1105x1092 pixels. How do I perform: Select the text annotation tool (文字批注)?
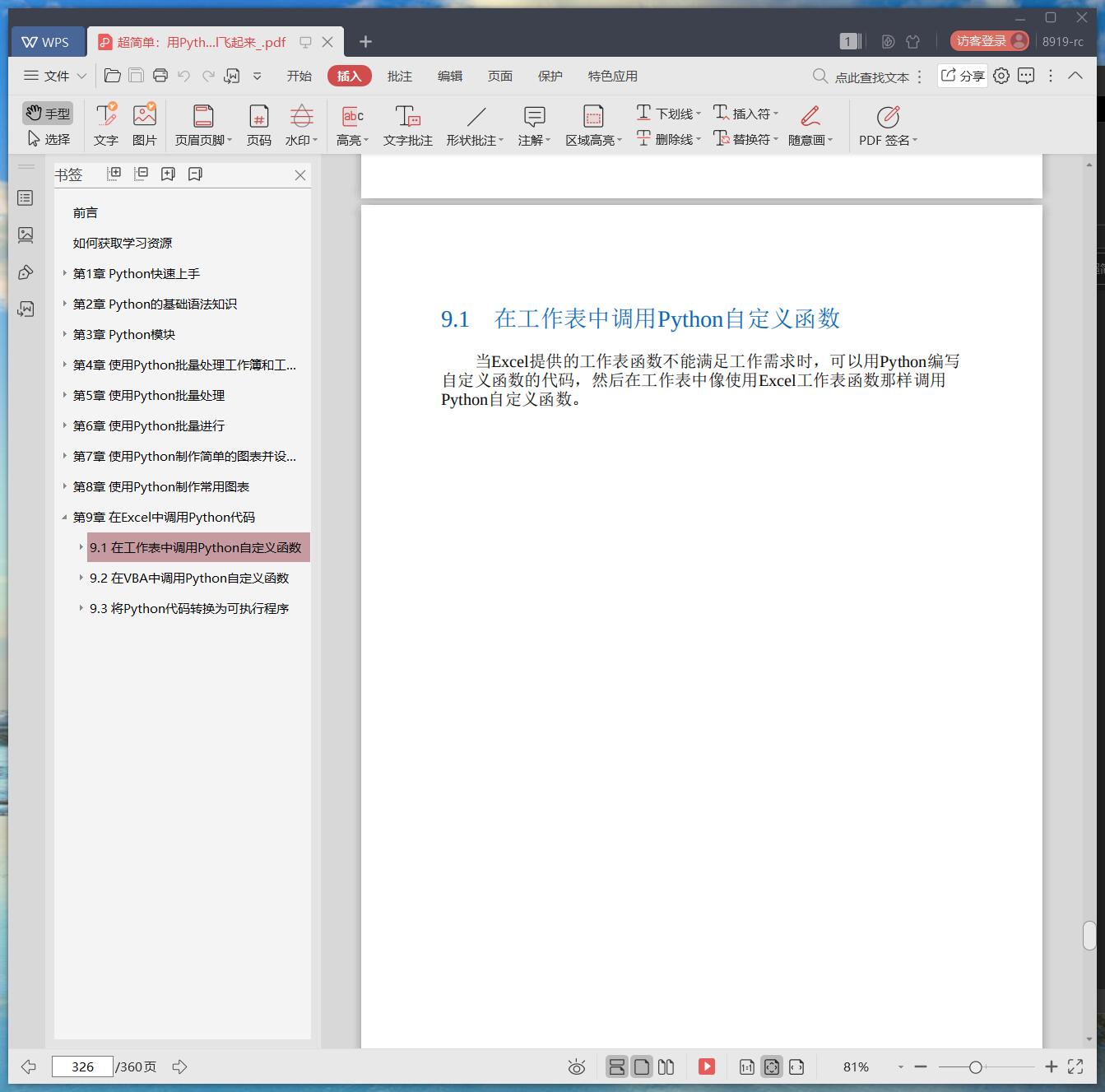(407, 125)
